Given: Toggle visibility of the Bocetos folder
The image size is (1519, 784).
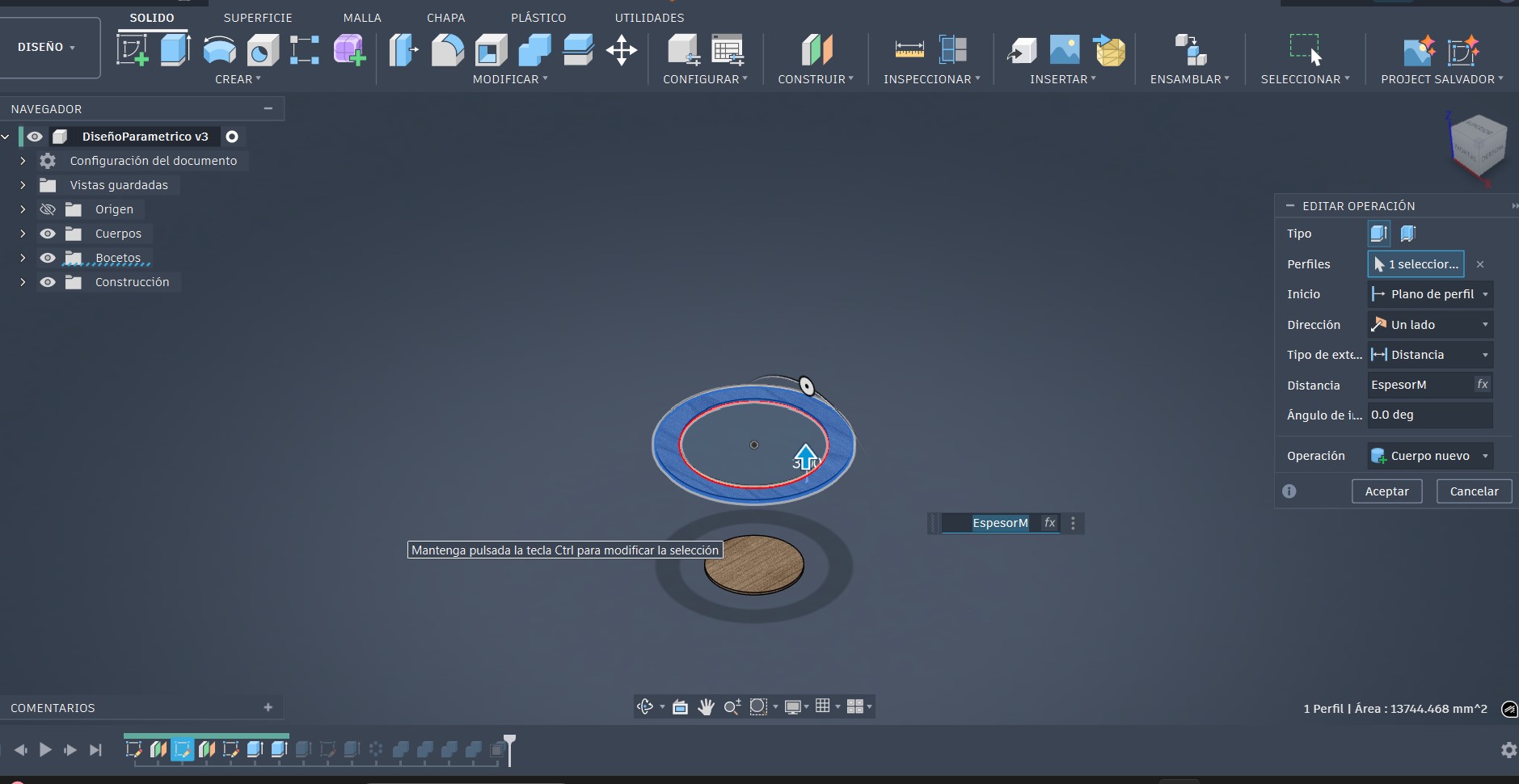Looking at the screenshot, I should pos(48,258).
